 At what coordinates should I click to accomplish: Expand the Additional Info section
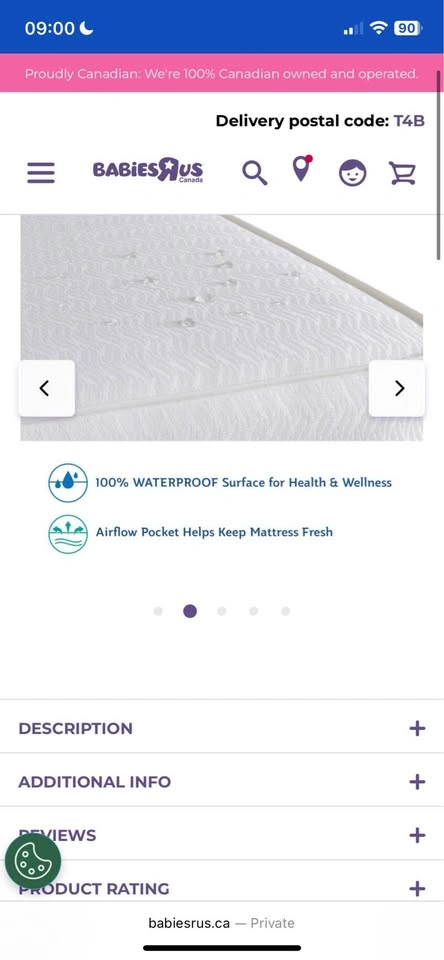click(222, 781)
